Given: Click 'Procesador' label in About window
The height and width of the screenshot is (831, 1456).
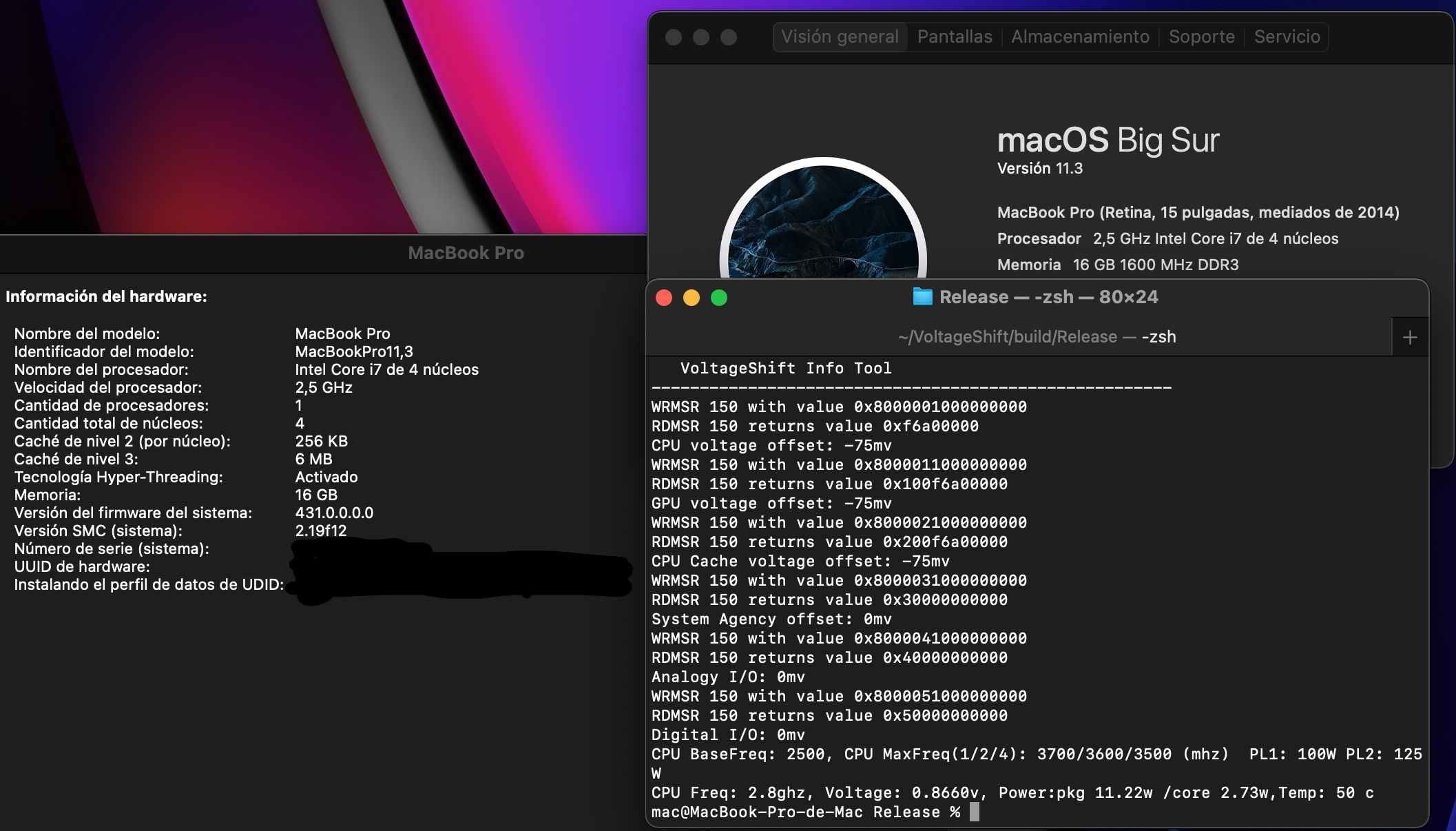Looking at the screenshot, I should 1039,238.
